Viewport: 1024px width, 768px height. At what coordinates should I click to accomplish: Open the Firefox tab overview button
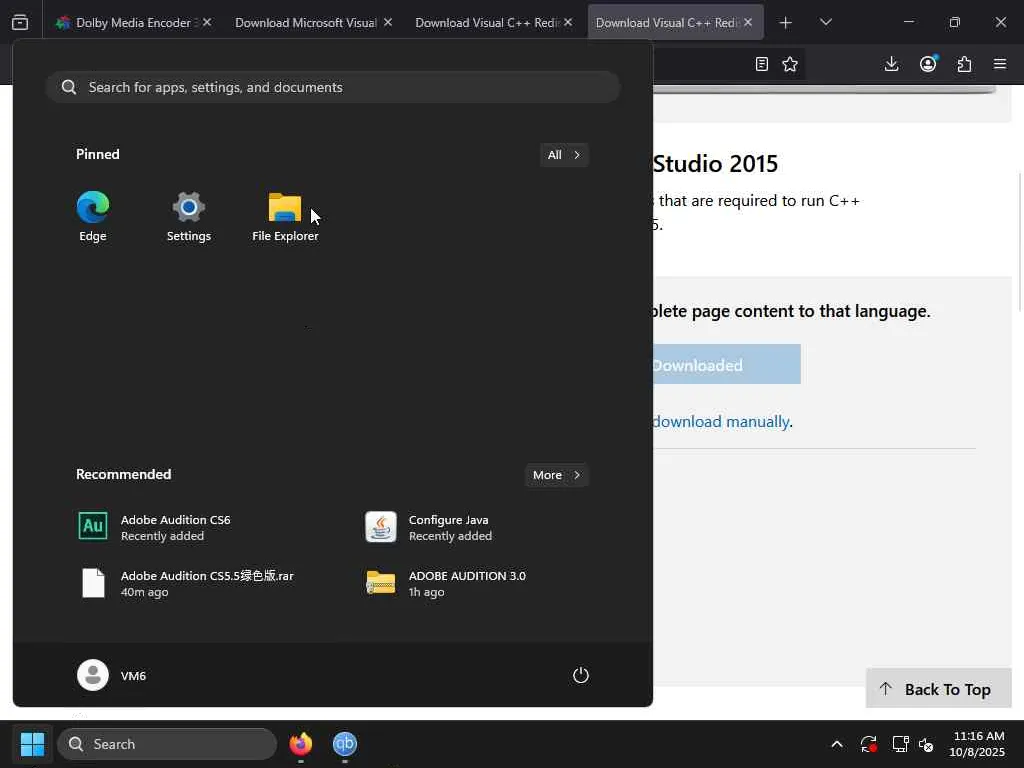click(20, 22)
